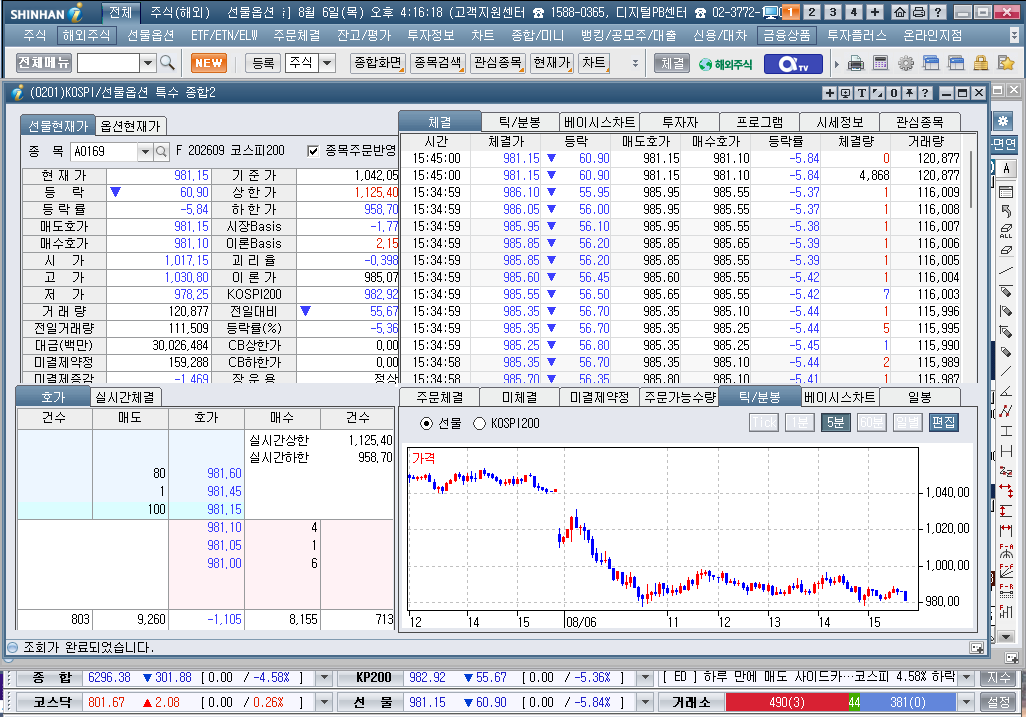
Task: Open the 금융상품 menu
Action: click(787, 35)
